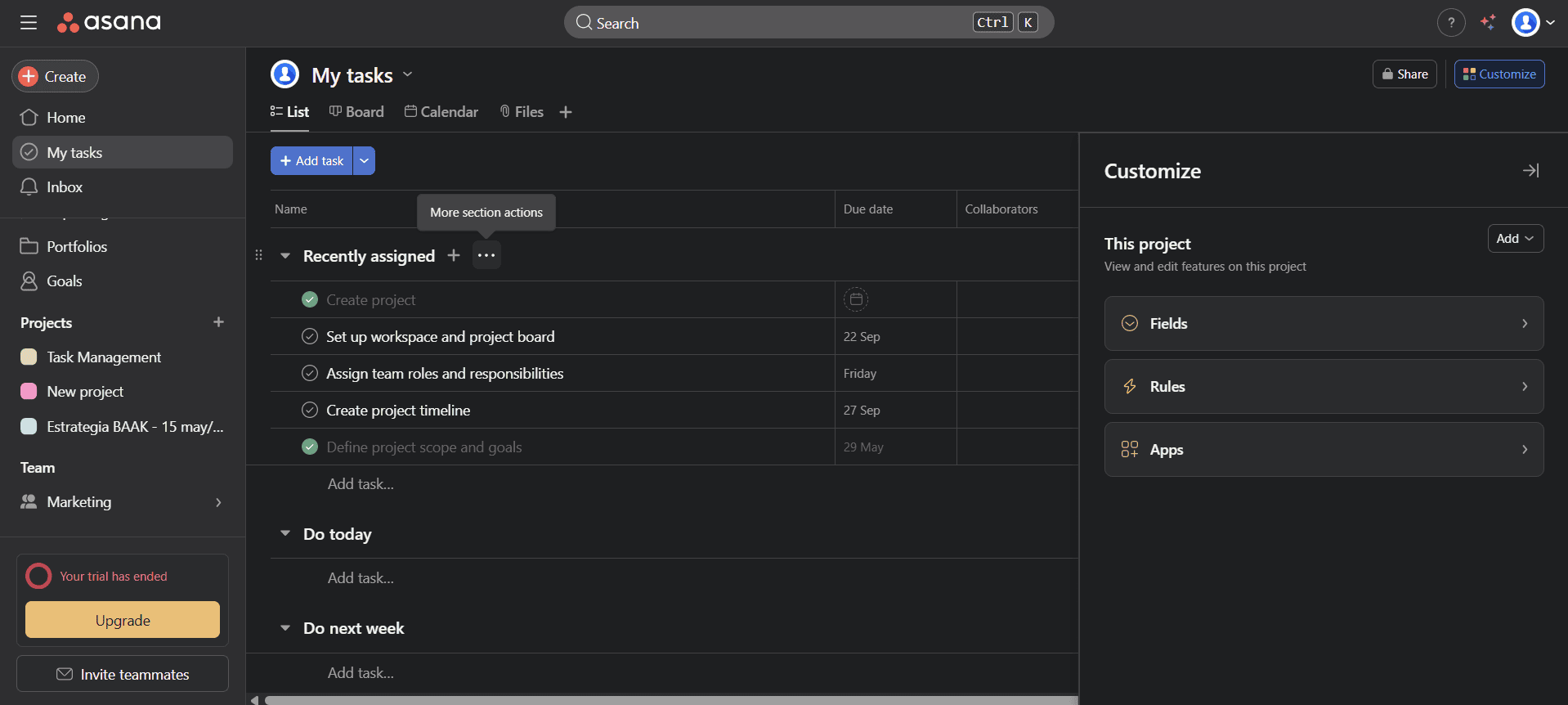Screen dimensions: 1568x705
Task: Click the help question mark icon
Action: coord(1450,23)
